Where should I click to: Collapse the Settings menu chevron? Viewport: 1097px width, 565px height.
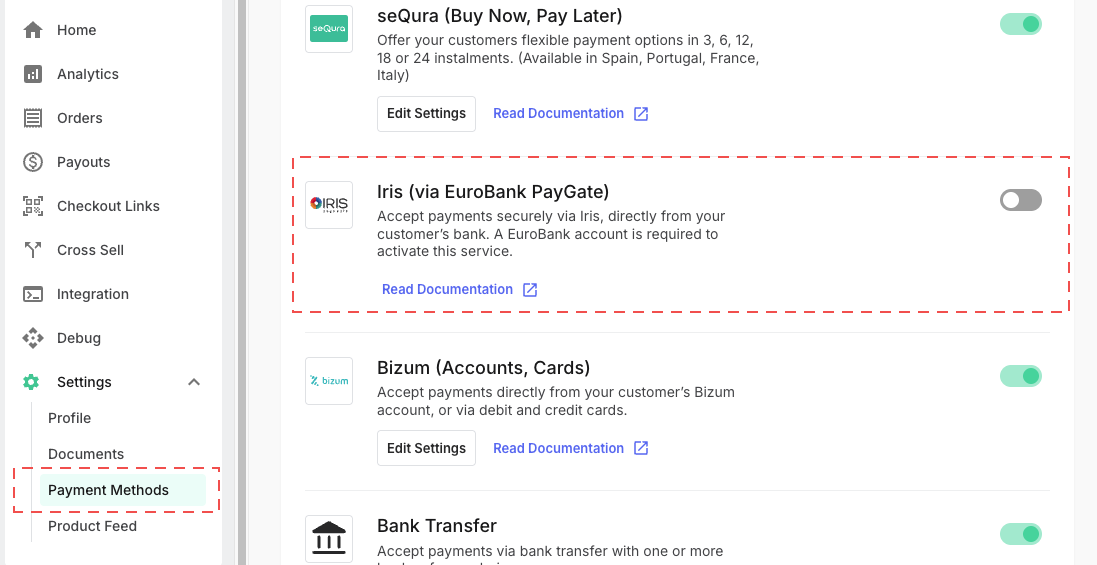194,382
